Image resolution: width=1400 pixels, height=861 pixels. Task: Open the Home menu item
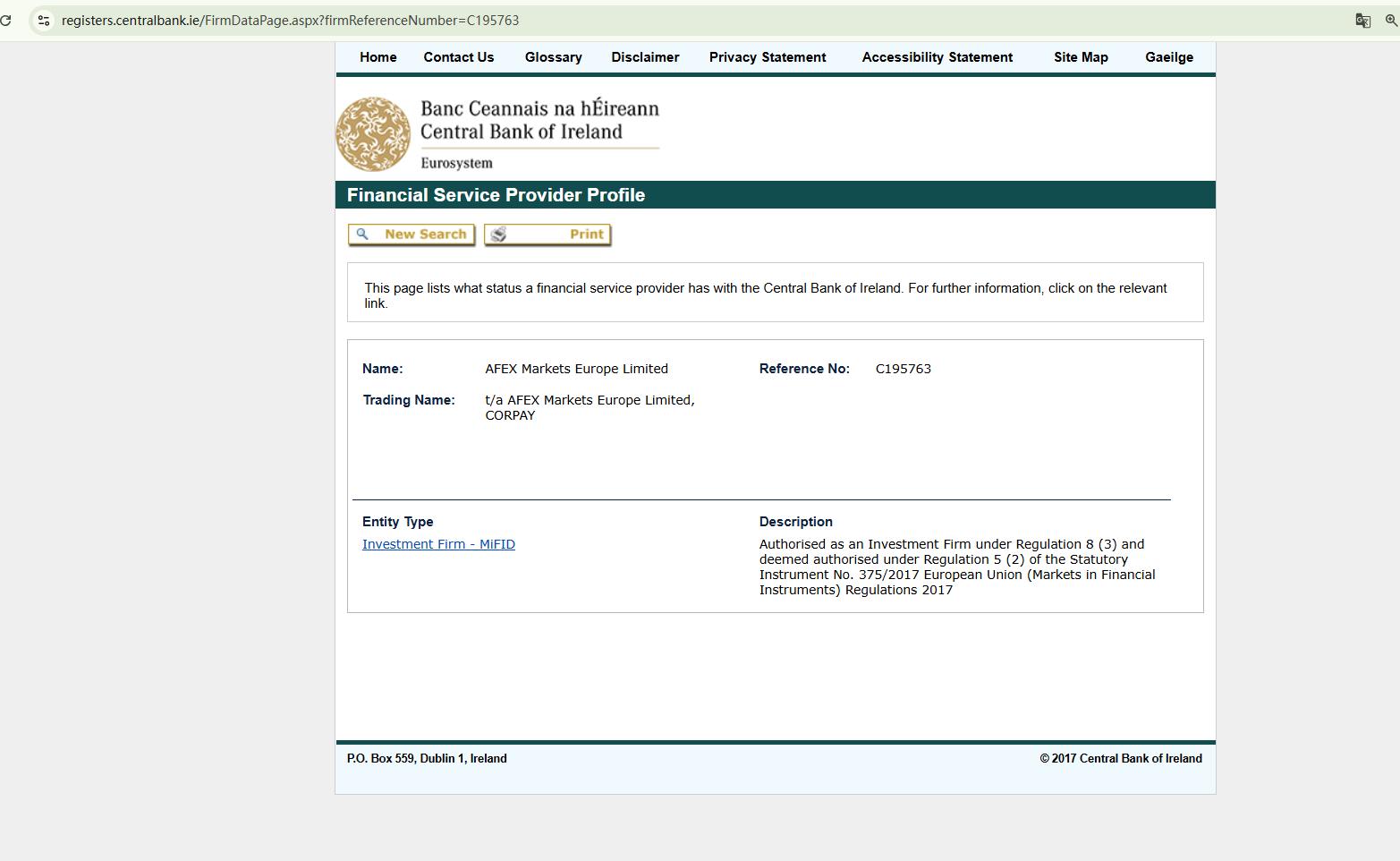[x=378, y=57]
